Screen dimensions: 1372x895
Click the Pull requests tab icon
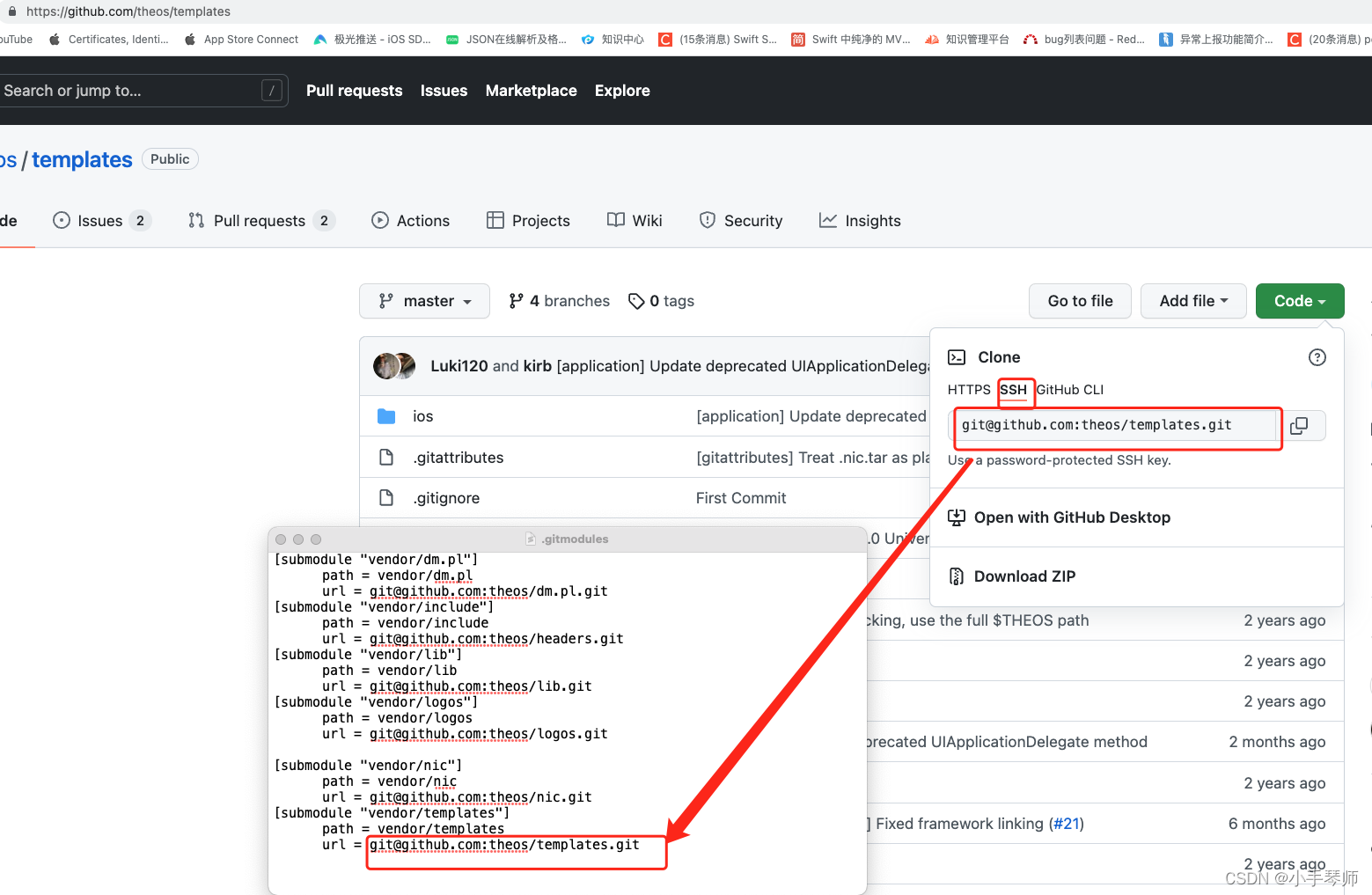[x=196, y=221]
